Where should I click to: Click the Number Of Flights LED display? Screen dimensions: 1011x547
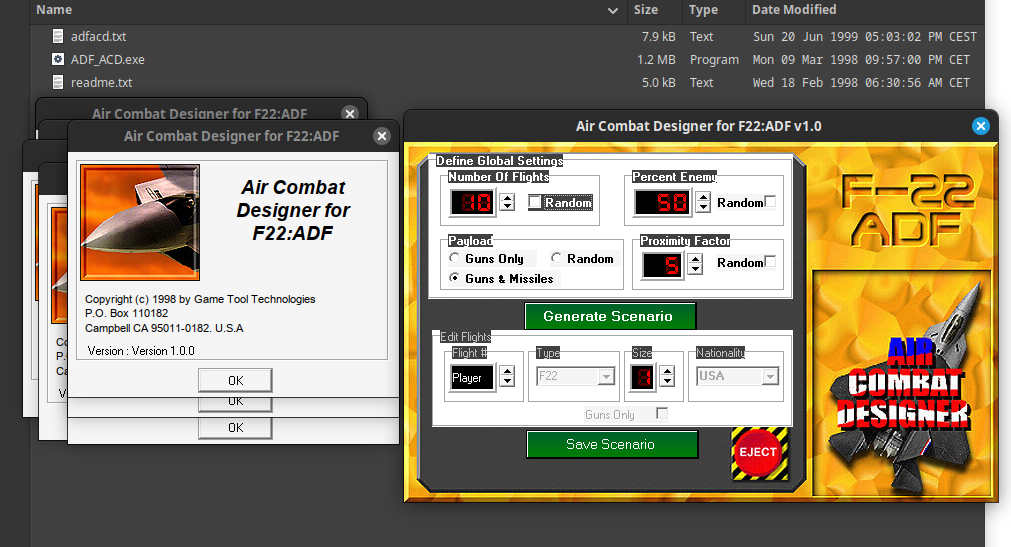coord(473,203)
